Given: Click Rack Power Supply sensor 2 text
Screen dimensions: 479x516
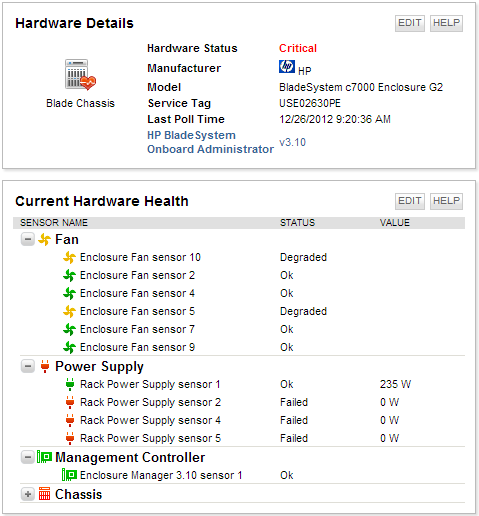Looking at the screenshot, I should 150,403.
